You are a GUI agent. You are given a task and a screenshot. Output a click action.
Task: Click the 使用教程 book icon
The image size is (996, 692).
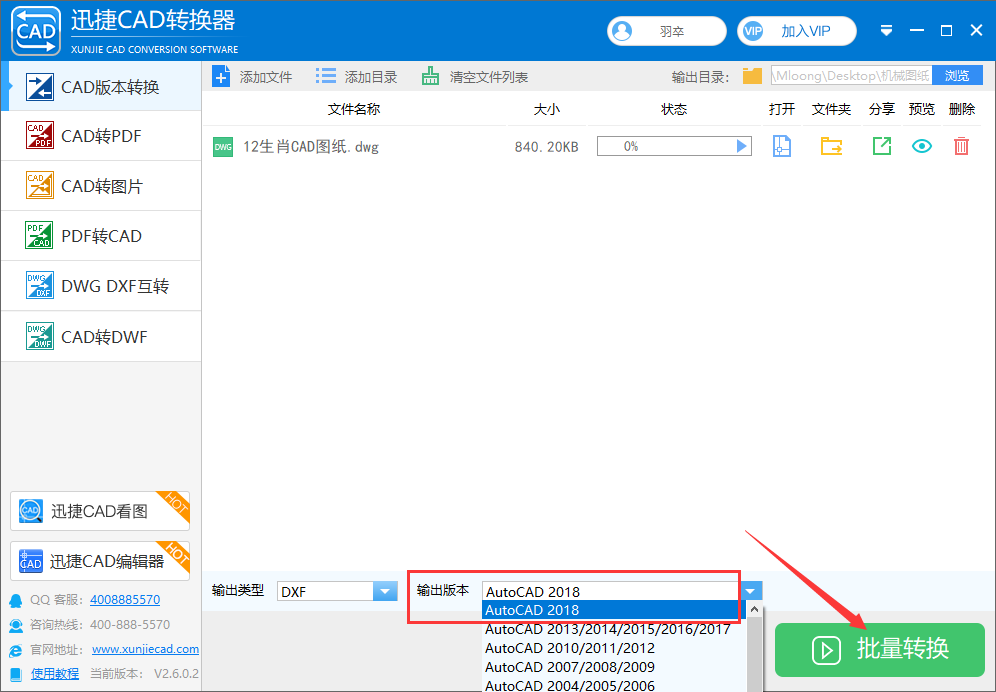(x=16, y=674)
